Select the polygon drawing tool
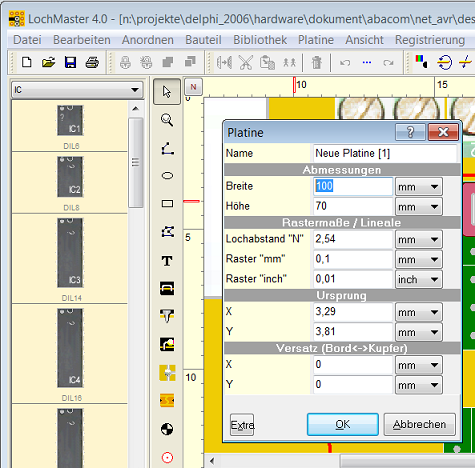The width and height of the screenshot is (475, 468). pyautogui.click(x=168, y=232)
